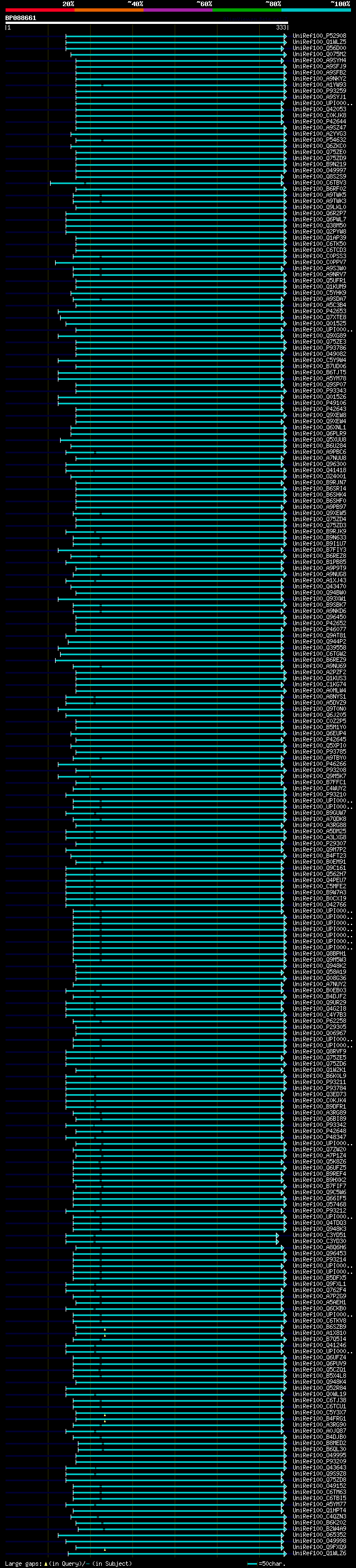The image size is (356, 1568).
Task: Click the alignment bar for UniRef100_C6TBV3
Action: (167, 182)
